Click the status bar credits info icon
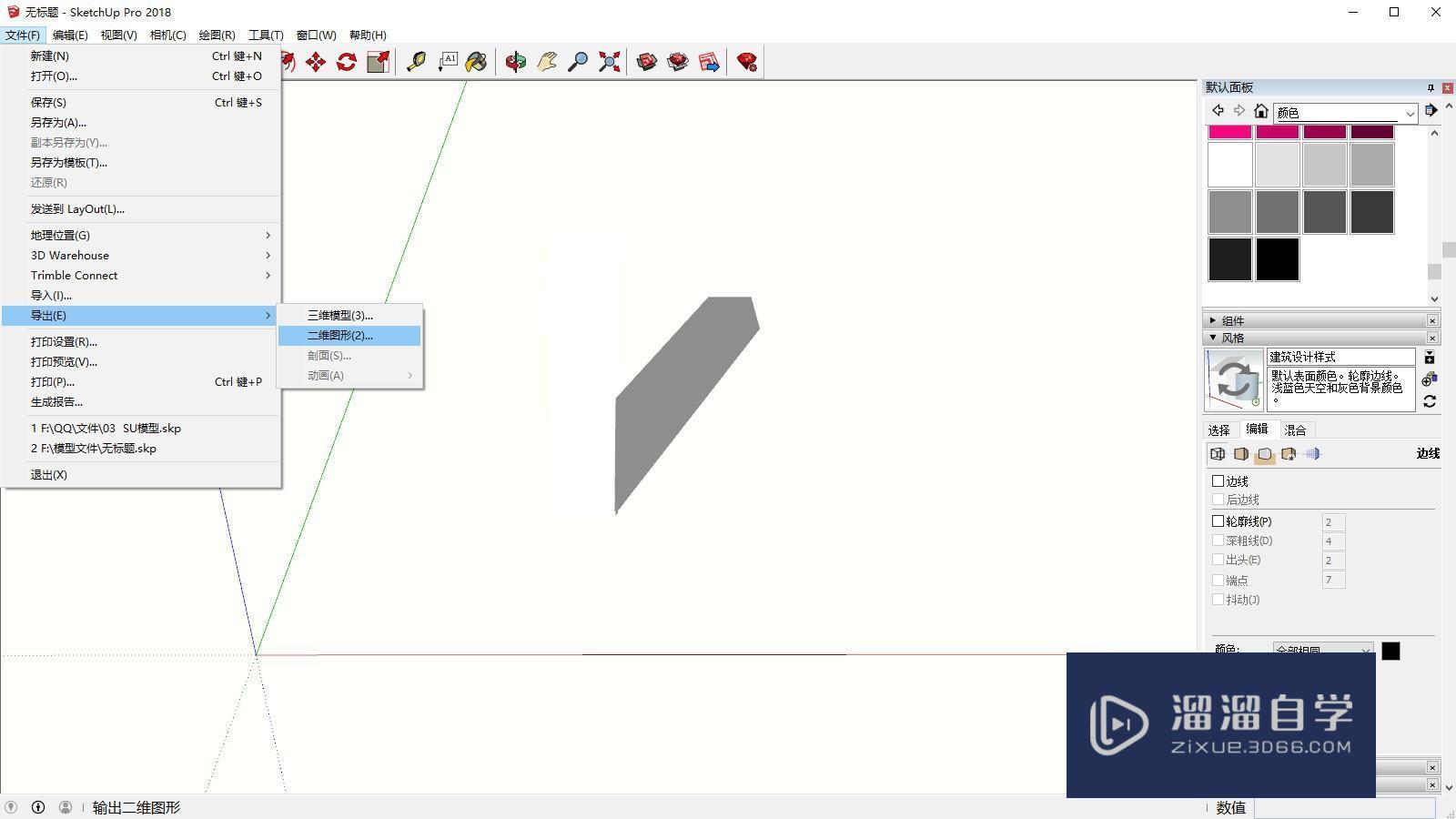This screenshot has height=819, width=1456. pyautogui.click(x=38, y=807)
